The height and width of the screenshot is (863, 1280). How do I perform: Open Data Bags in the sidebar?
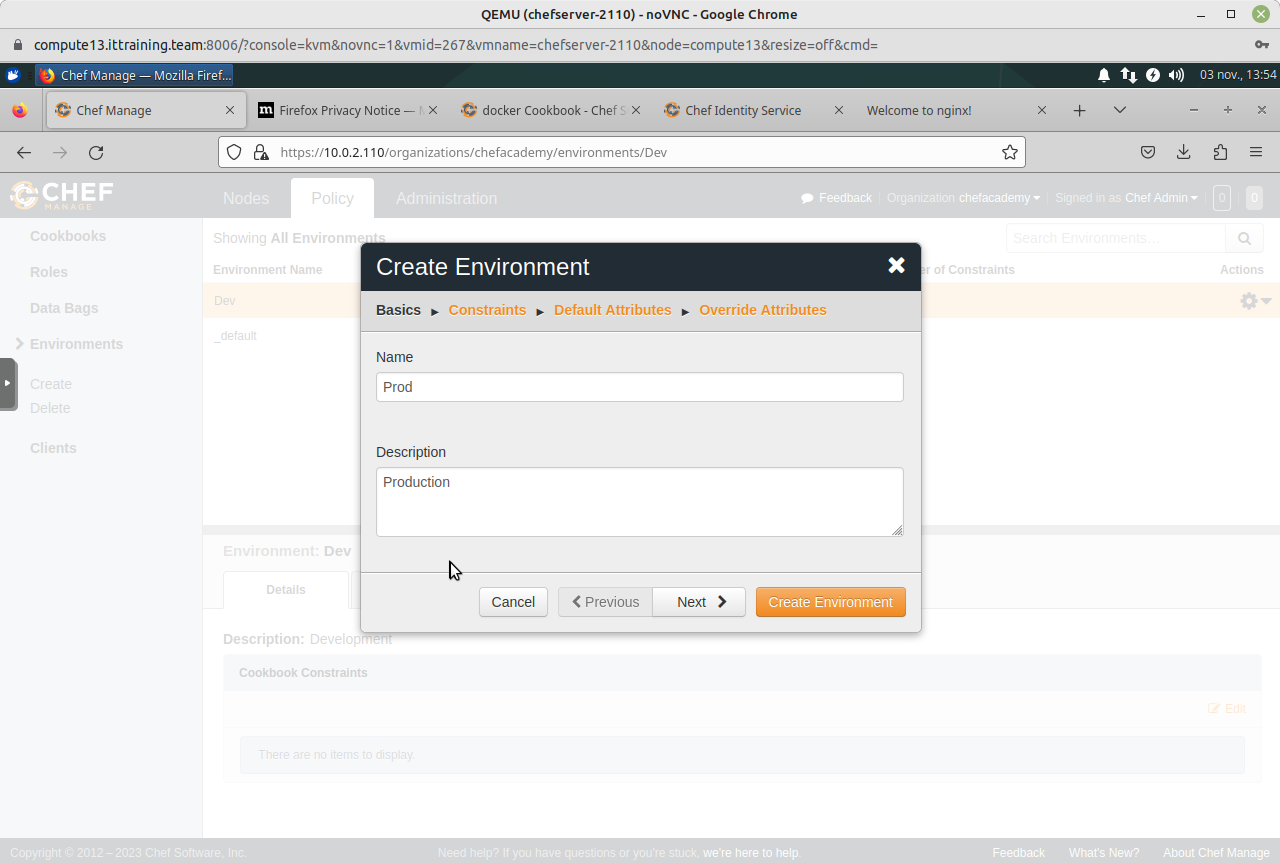(64, 308)
